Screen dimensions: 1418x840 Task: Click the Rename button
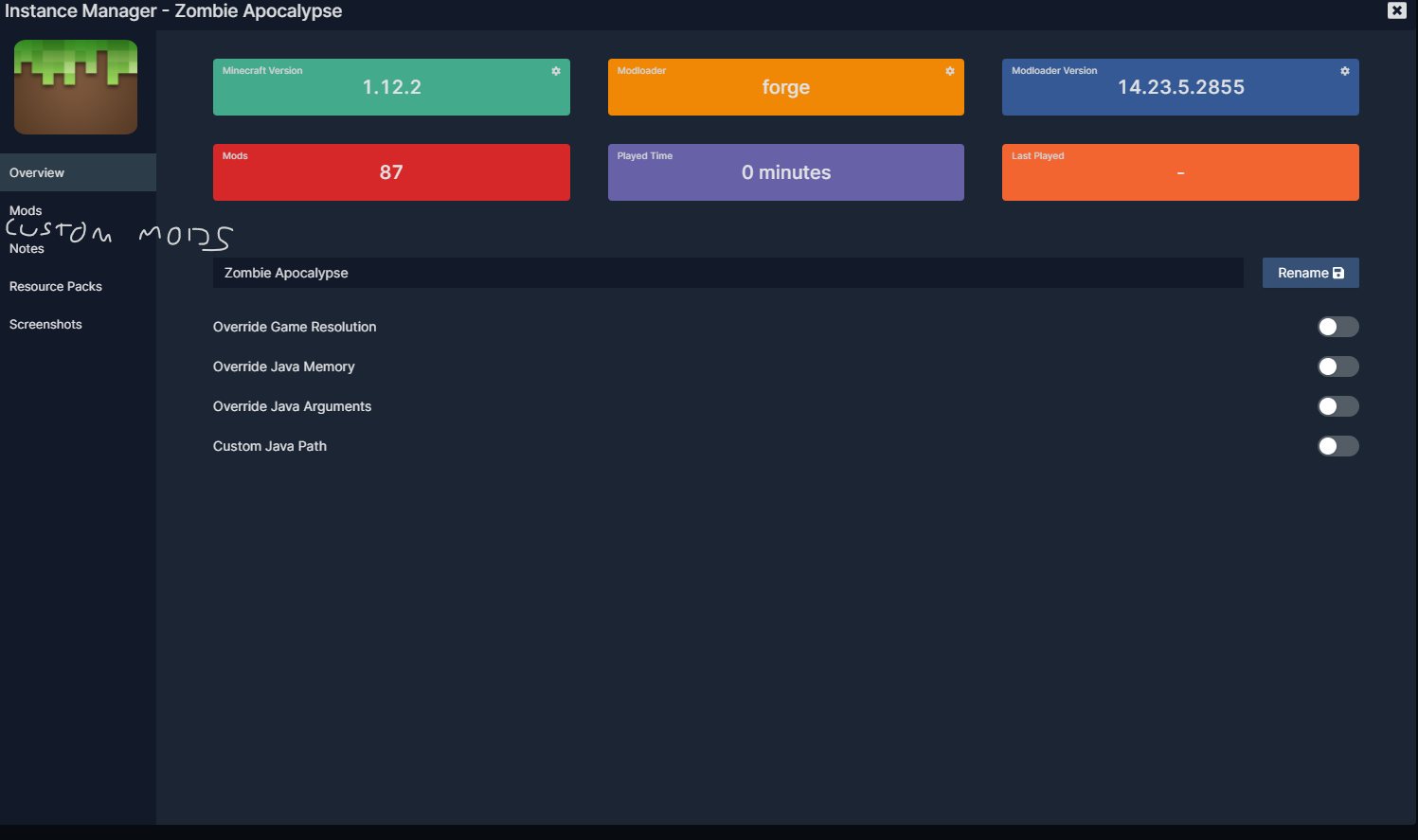tap(1310, 272)
